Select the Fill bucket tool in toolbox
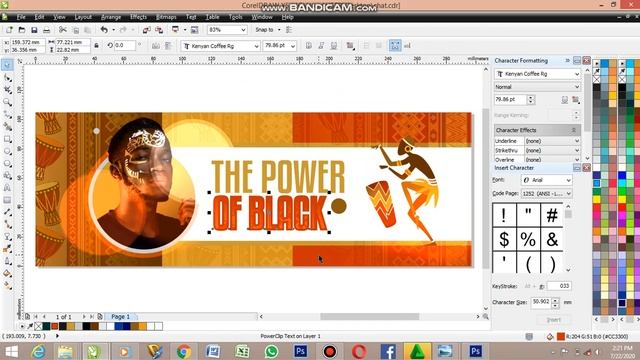640x360 pixels. tap(7, 273)
